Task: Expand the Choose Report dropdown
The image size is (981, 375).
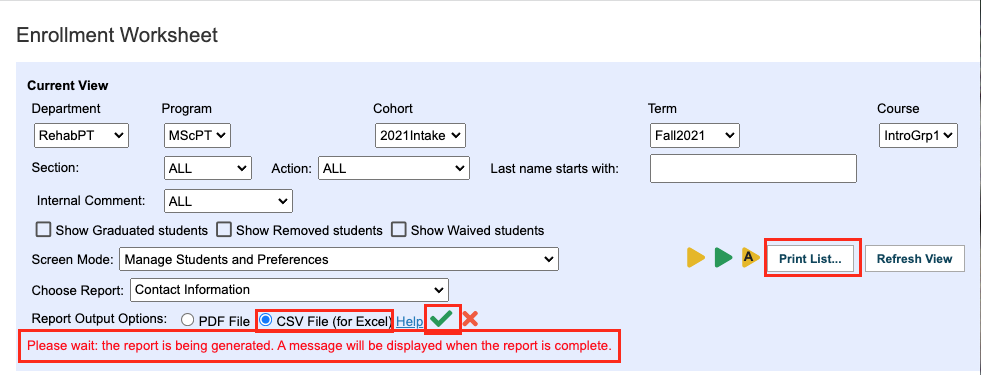Action: pos(289,290)
